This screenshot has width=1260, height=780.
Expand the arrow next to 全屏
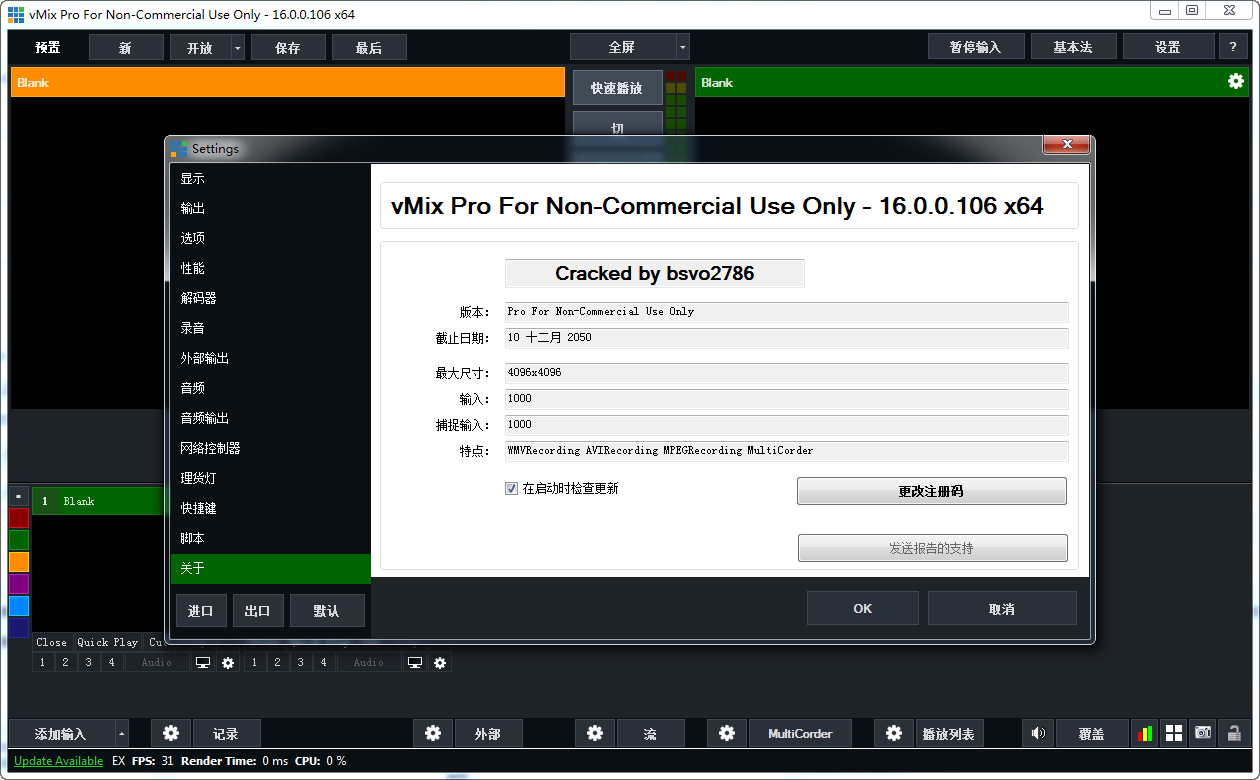click(682, 47)
